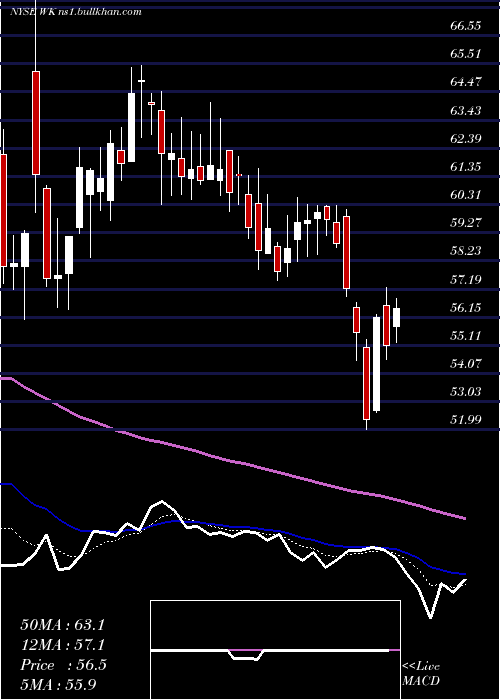The height and width of the screenshot is (700, 500).
Task: Click the 66.55 price axis label
Action: pos(466,26)
